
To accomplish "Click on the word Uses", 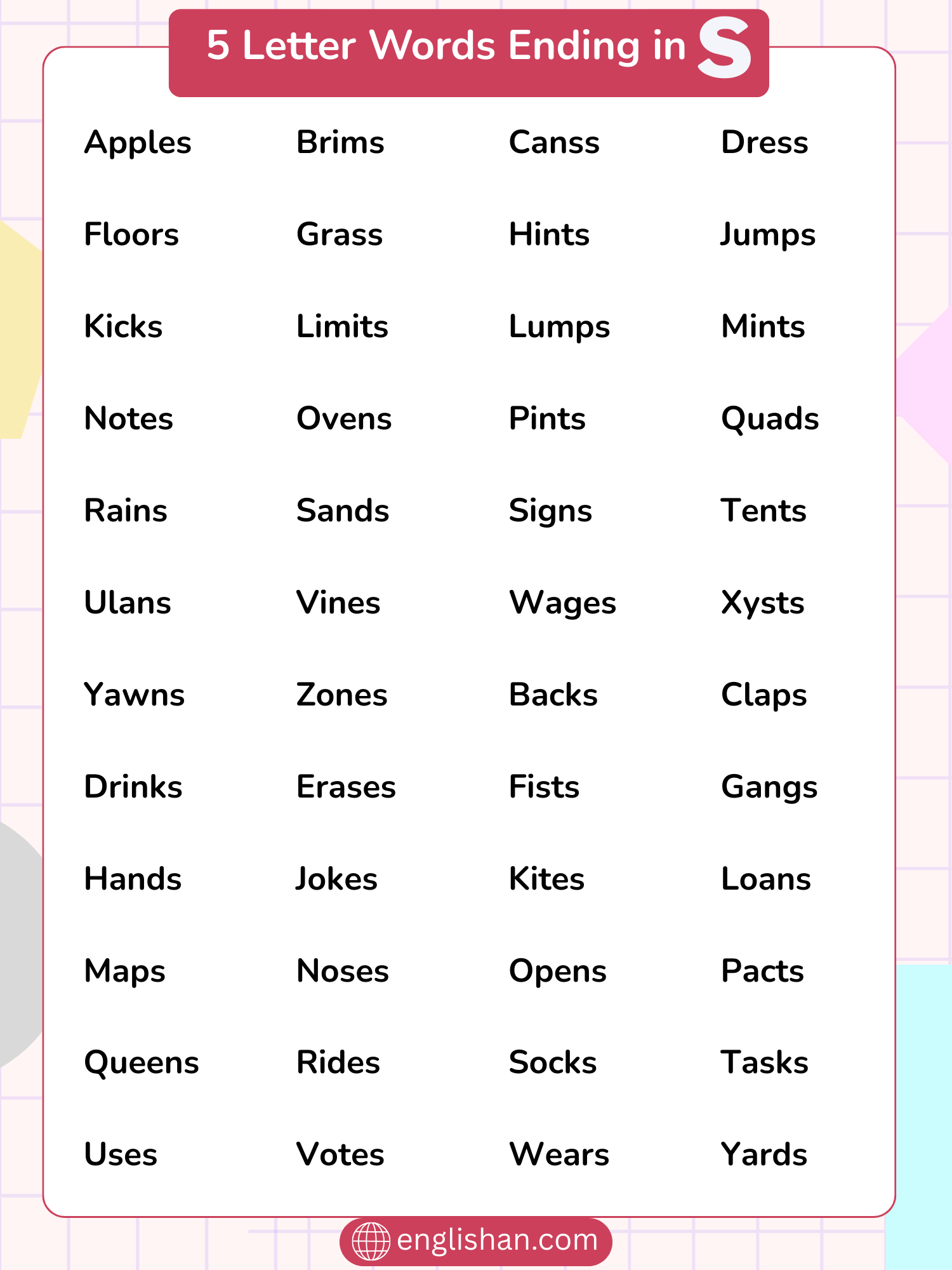I will pyautogui.click(x=121, y=1154).
